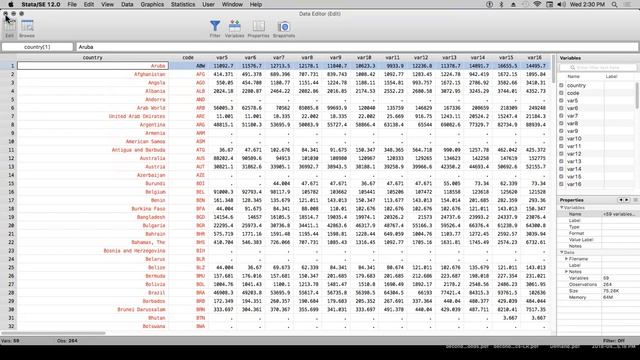
Task: Select the Botswana country cell
Action: coord(93,326)
